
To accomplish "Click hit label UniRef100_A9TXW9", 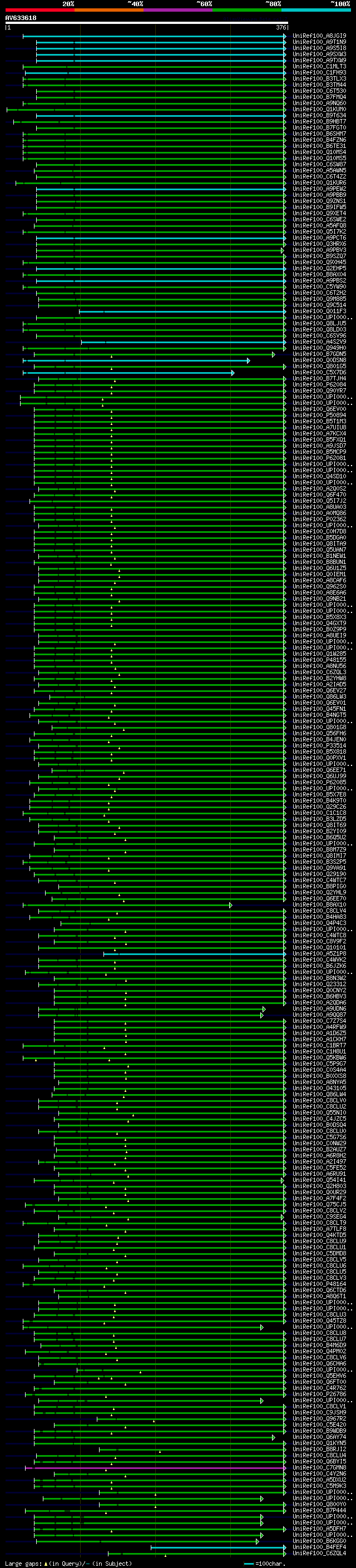I will [319, 60].
